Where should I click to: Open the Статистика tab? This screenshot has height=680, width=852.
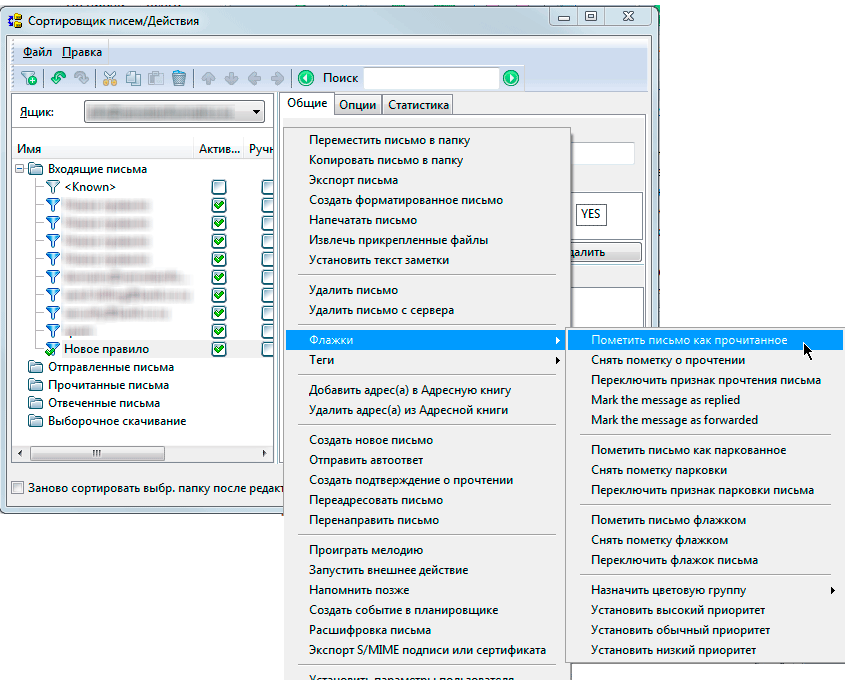pos(418,105)
